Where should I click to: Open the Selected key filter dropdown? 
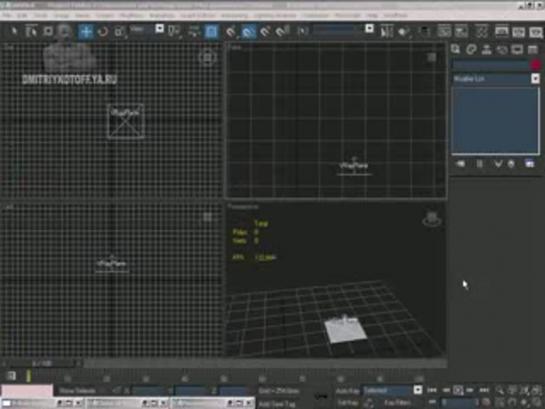[x=393, y=390]
